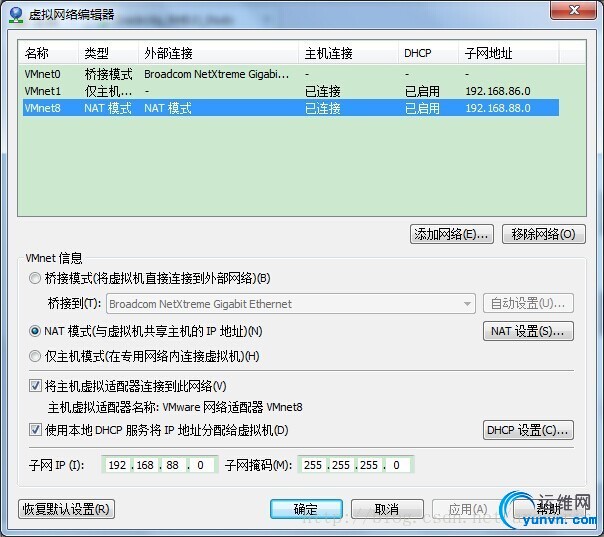The height and width of the screenshot is (537, 604).
Task: Click the 已连接 cell of VMnet8
Action: click(323, 108)
